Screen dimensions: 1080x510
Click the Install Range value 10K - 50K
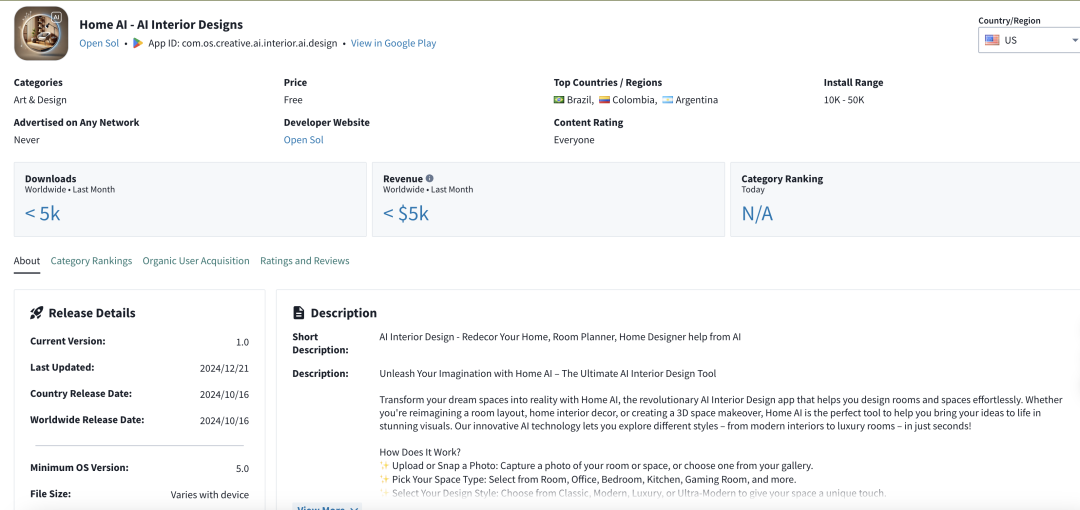point(844,100)
